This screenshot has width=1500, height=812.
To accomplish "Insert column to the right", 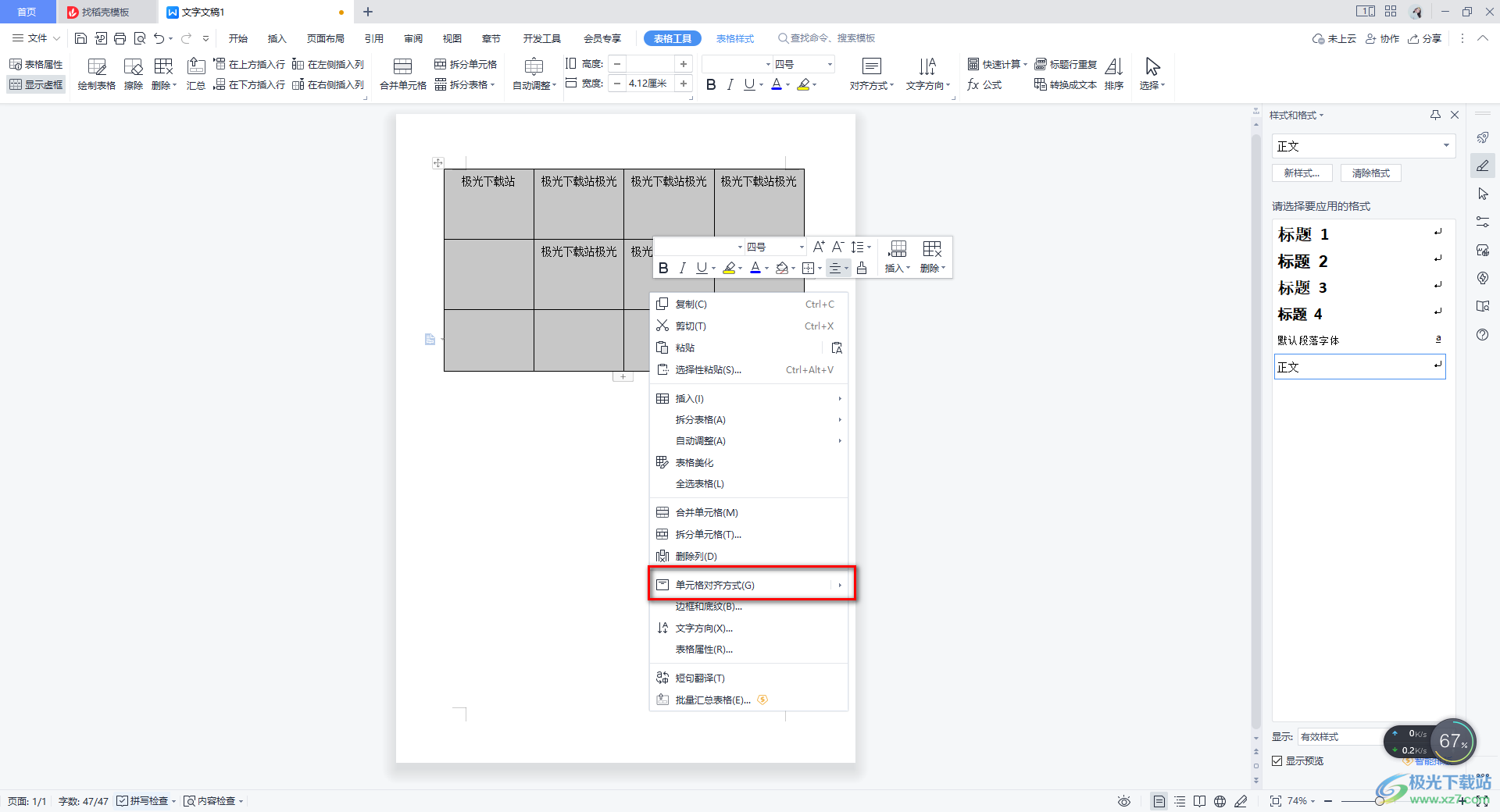I will pyautogui.click(x=328, y=85).
